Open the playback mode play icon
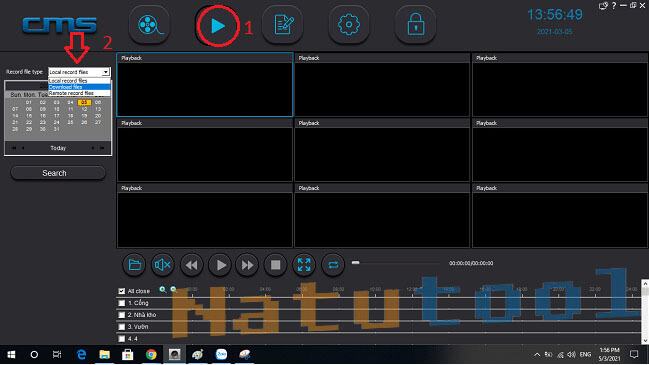Image resolution: width=649 pixels, height=365 pixels. [x=217, y=26]
